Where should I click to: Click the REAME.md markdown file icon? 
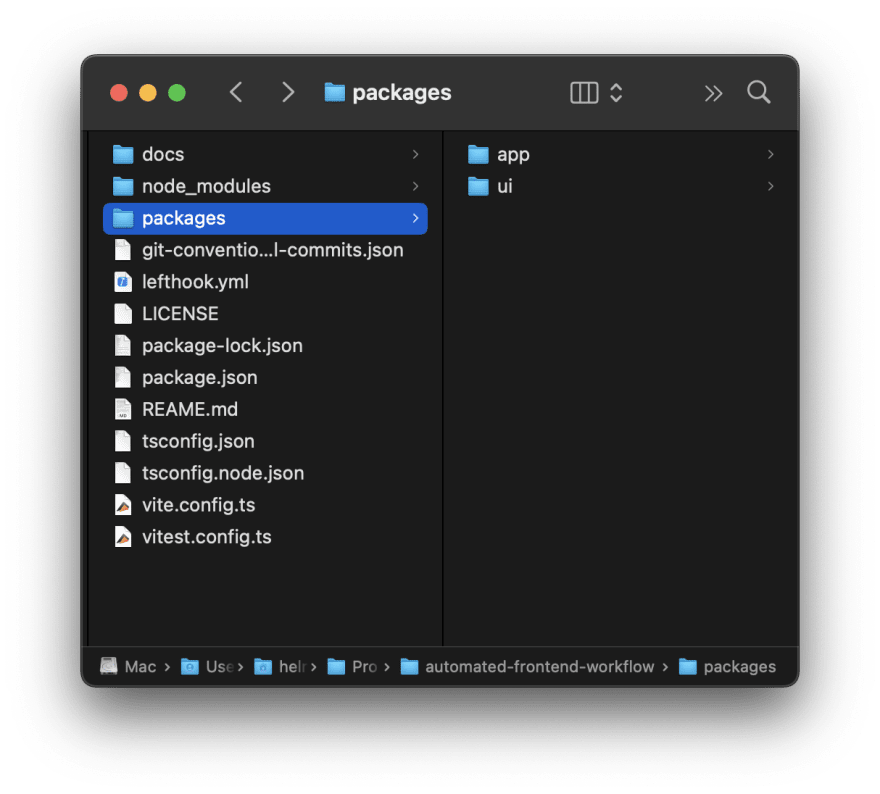[123, 410]
